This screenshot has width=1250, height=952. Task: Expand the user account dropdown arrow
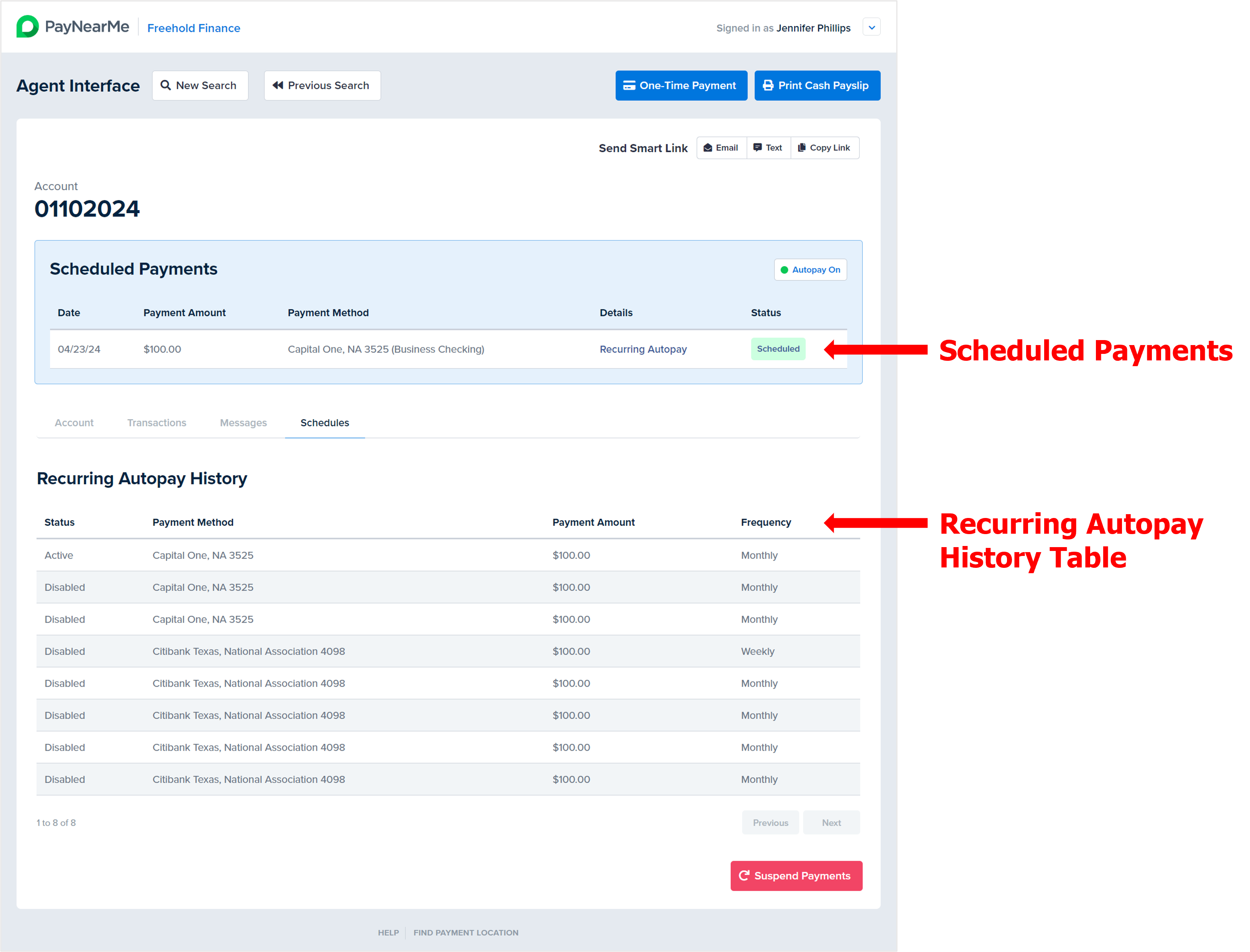point(871,27)
